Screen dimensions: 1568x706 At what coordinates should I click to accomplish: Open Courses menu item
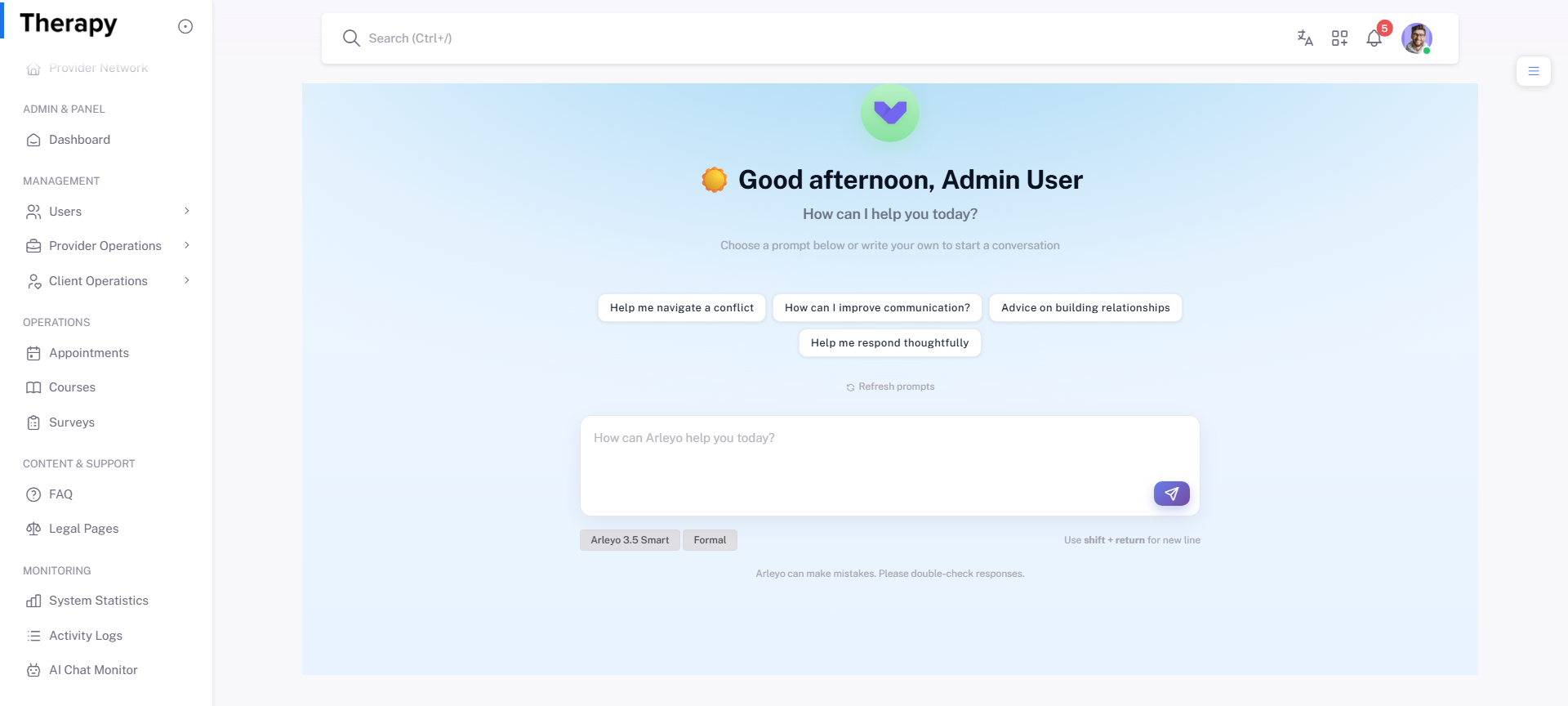coord(106,387)
